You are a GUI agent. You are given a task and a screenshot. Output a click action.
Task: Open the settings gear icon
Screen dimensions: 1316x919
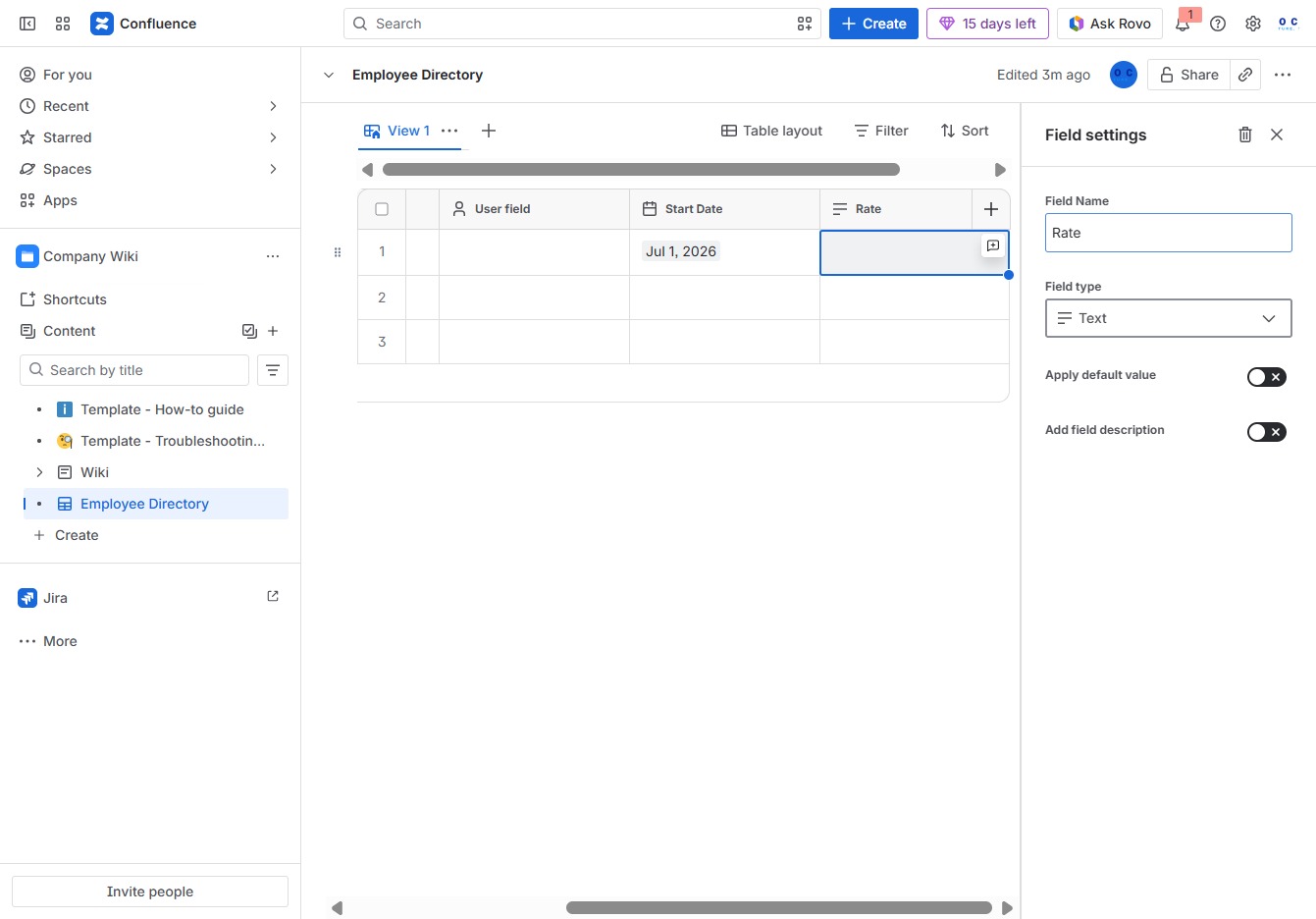[x=1253, y=24]
